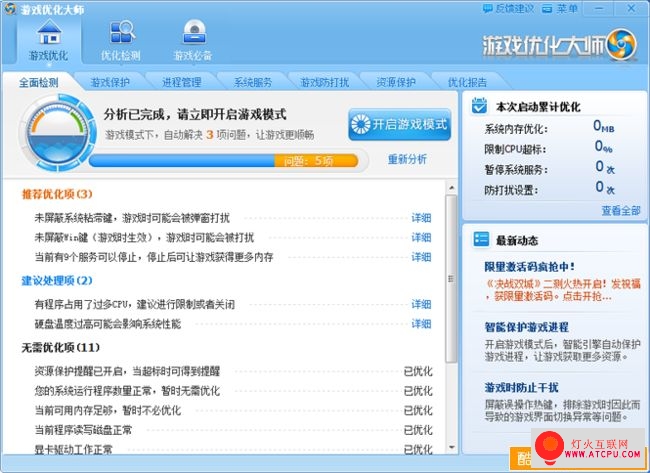Click the scrollbar up arrow
Viewport: 650px width, 473px height.
click(x=452, y=188)
